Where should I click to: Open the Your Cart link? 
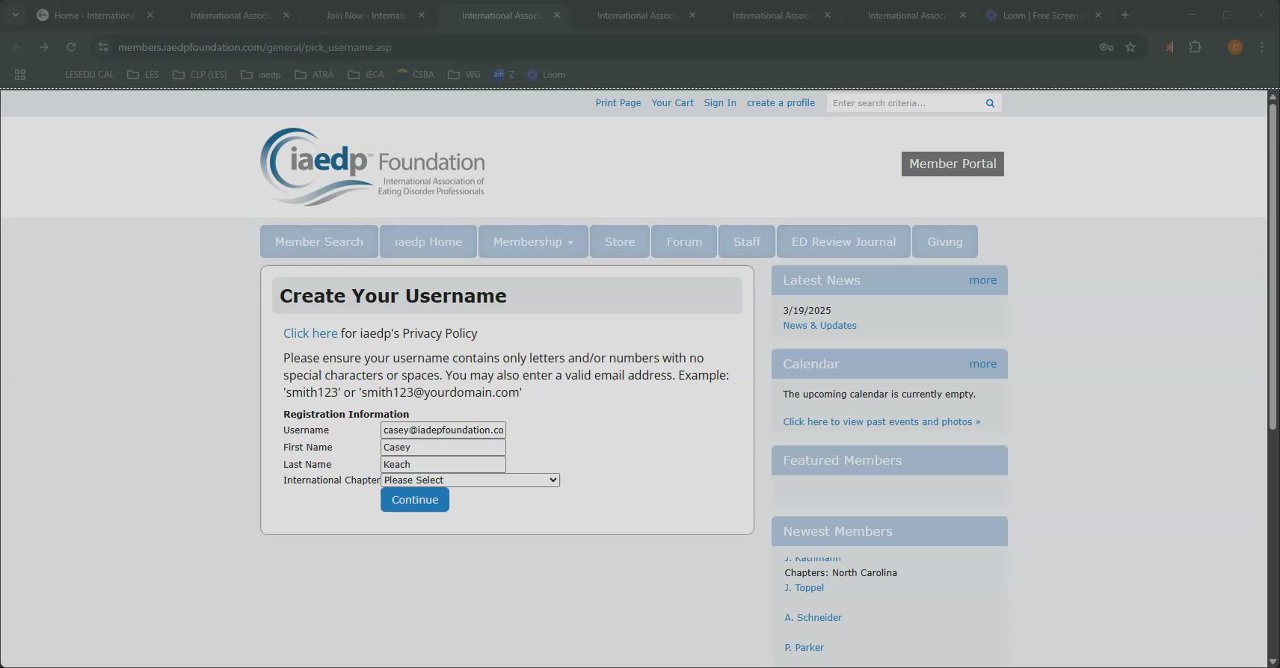(673, 103)
